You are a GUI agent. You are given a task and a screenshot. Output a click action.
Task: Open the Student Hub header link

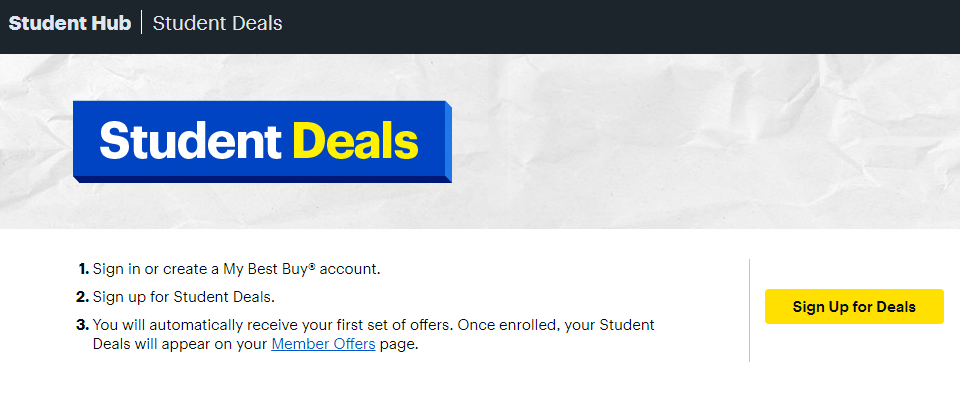(x=70, y=23)
